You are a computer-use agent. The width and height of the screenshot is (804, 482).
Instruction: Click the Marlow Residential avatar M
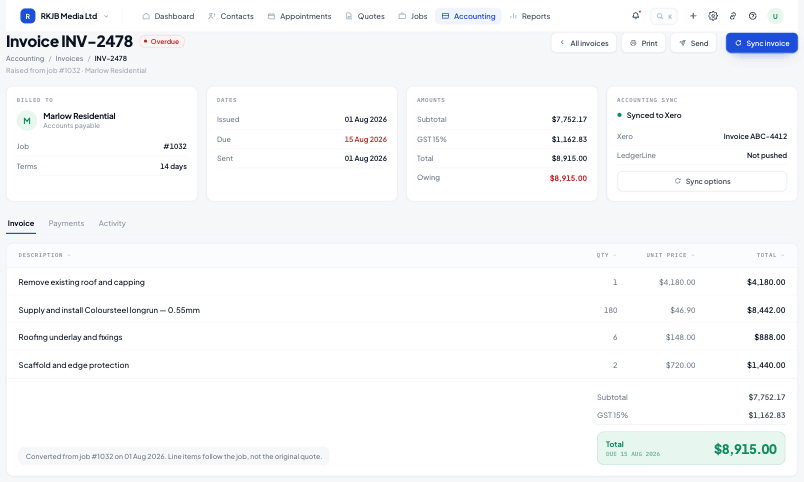click(27, 120)
